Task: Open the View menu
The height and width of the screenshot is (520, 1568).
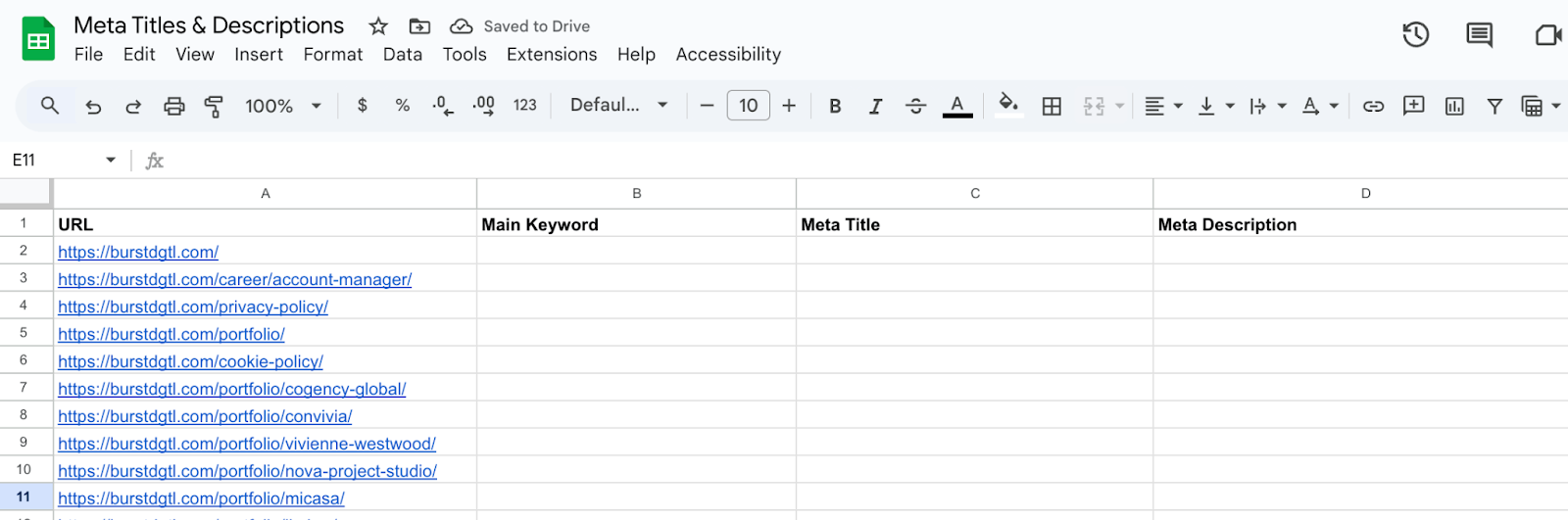Action: coord(195,55)
